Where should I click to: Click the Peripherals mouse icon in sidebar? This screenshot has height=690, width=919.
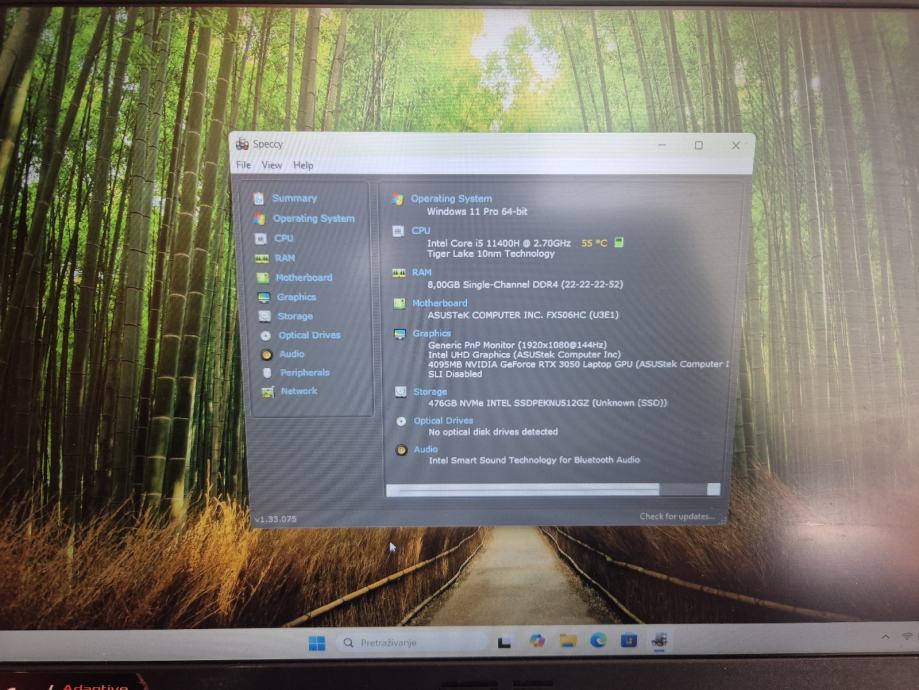pyautogui.click(x=267, y=373)
